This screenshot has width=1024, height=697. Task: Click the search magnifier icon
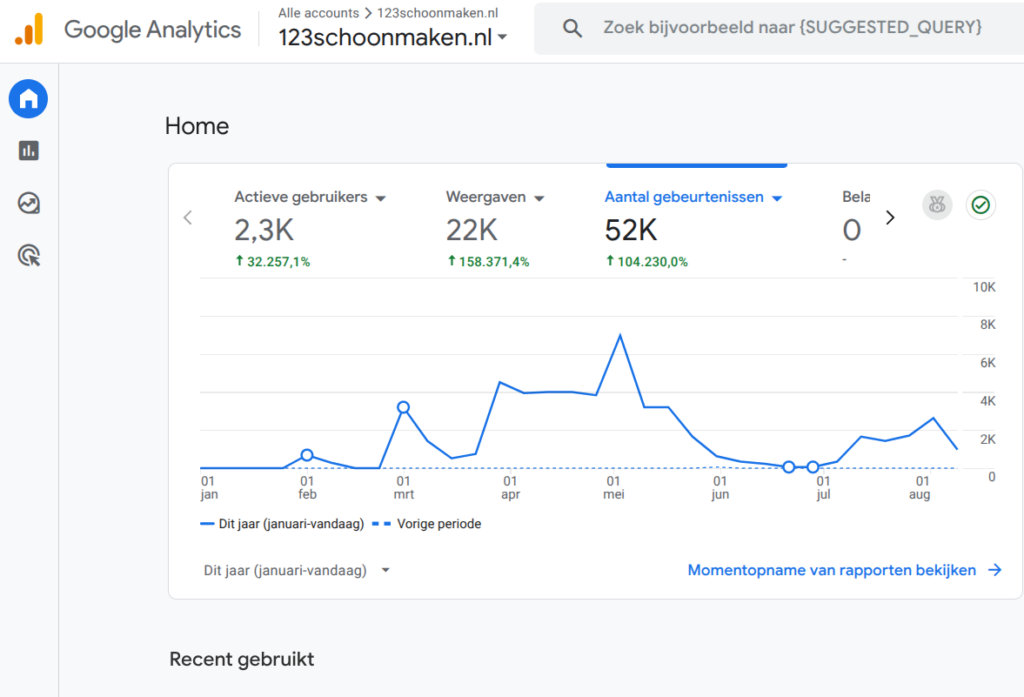tap(572, 28)
